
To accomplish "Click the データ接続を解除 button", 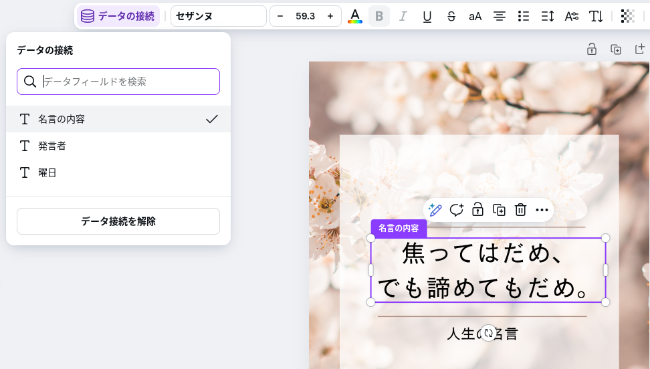I will (118, 221).
